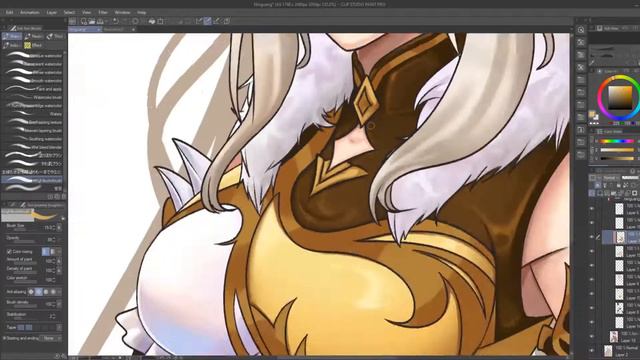Click the Saturation slider below Hue
This screenshot has width=640, height=360.
[x=616, y=150]
